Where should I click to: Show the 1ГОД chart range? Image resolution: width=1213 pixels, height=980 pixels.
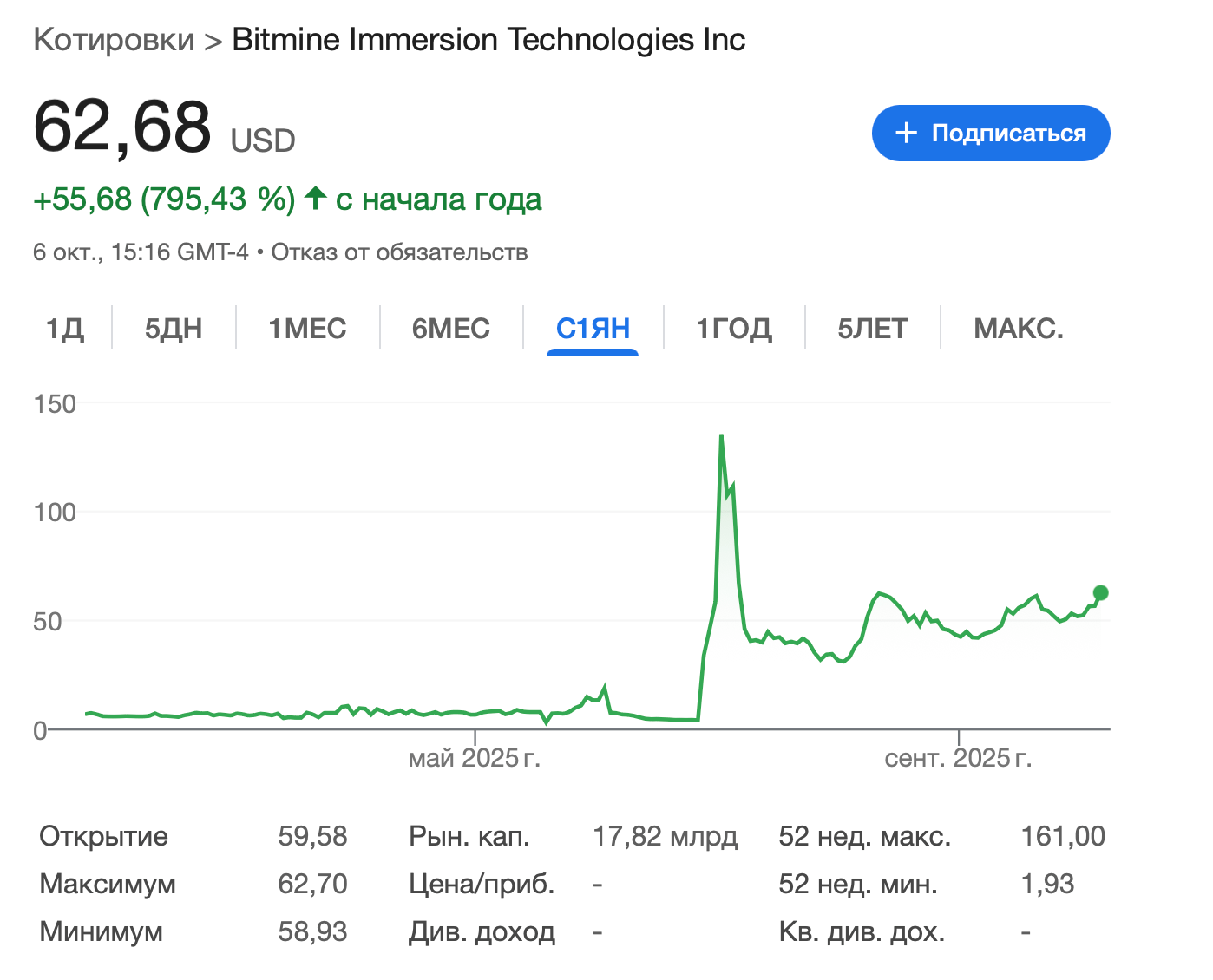pyautogui.click(x=734, y=329)
